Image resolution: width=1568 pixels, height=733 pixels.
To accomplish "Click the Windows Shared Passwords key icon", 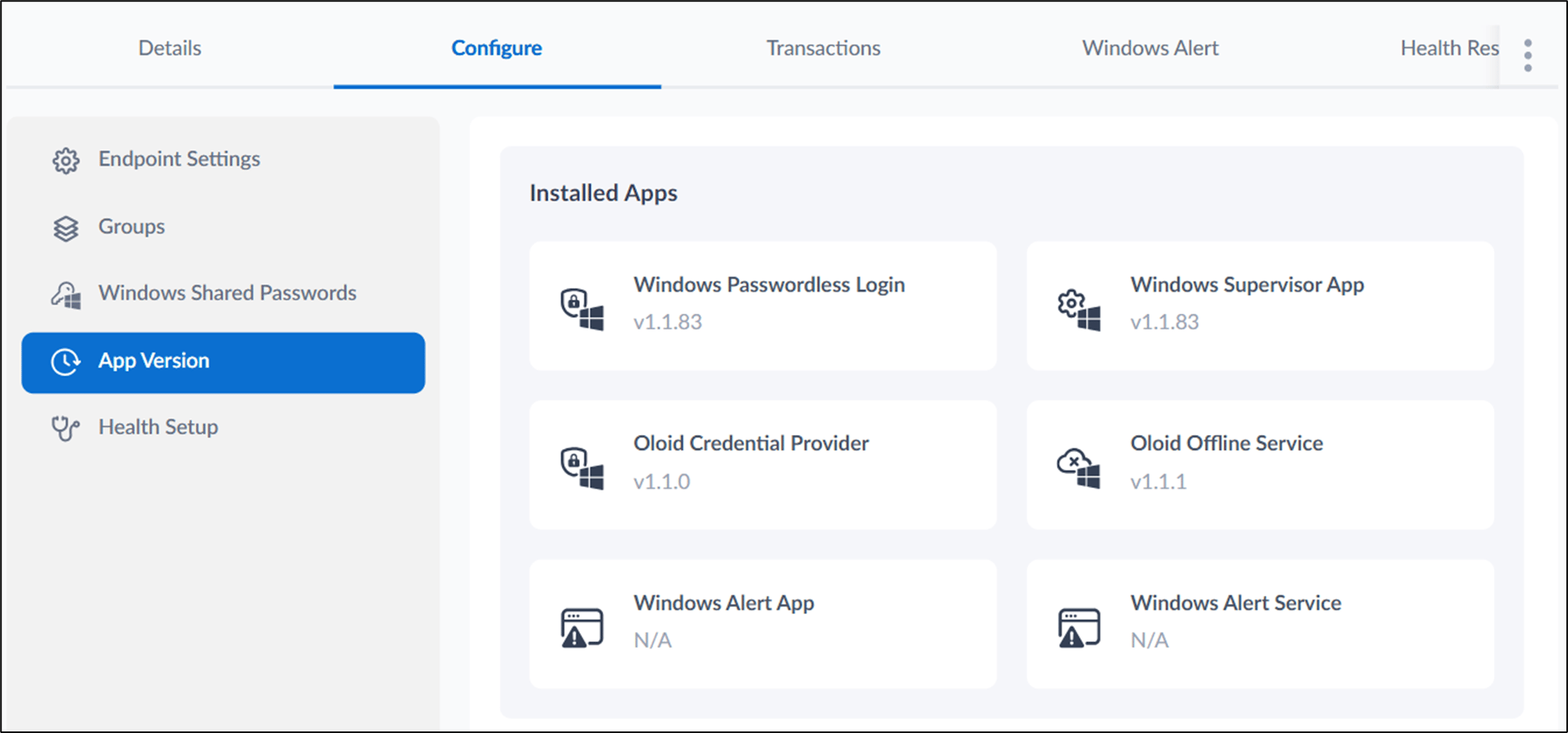I will coord(66,295).
